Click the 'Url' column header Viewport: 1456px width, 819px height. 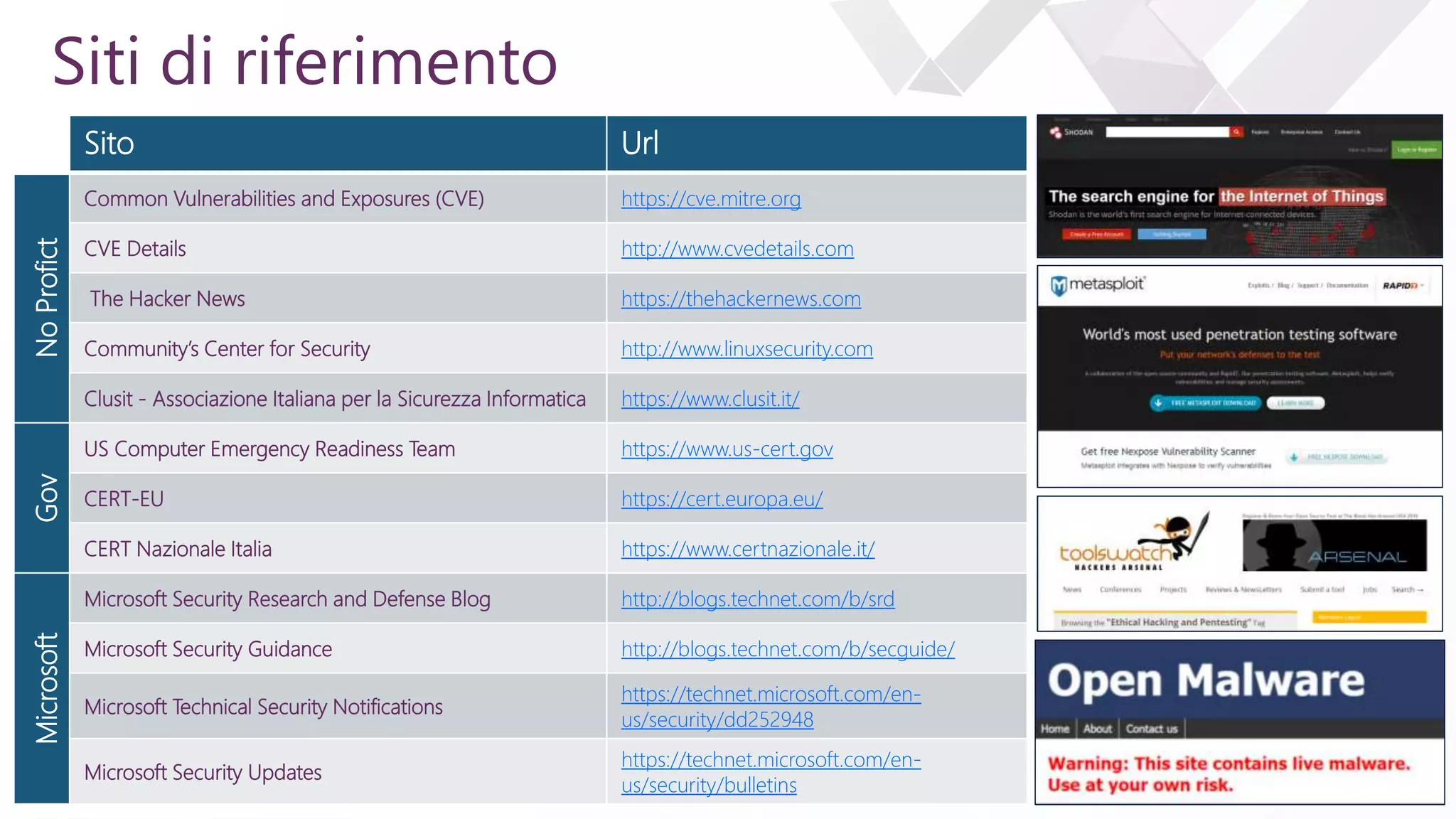(x=817, y=143)
